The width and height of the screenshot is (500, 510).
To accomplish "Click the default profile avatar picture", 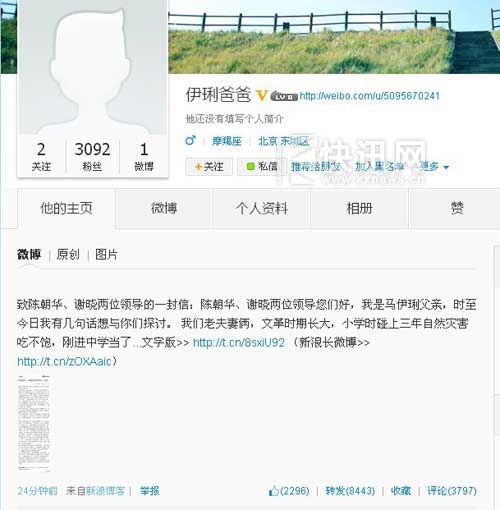I will coord(93,68).
